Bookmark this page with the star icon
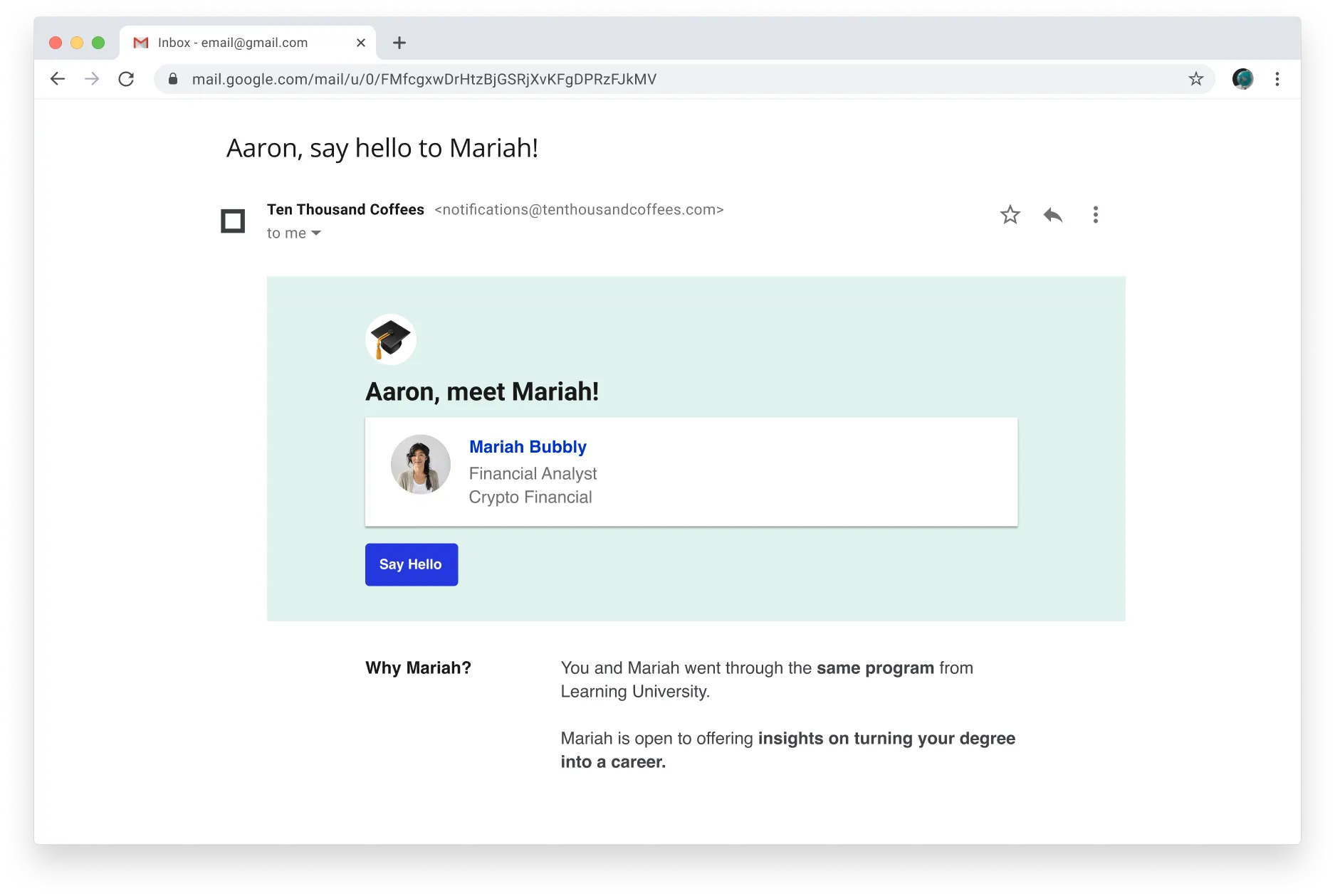The image size is (1335, 896). tap(1196, 79)
